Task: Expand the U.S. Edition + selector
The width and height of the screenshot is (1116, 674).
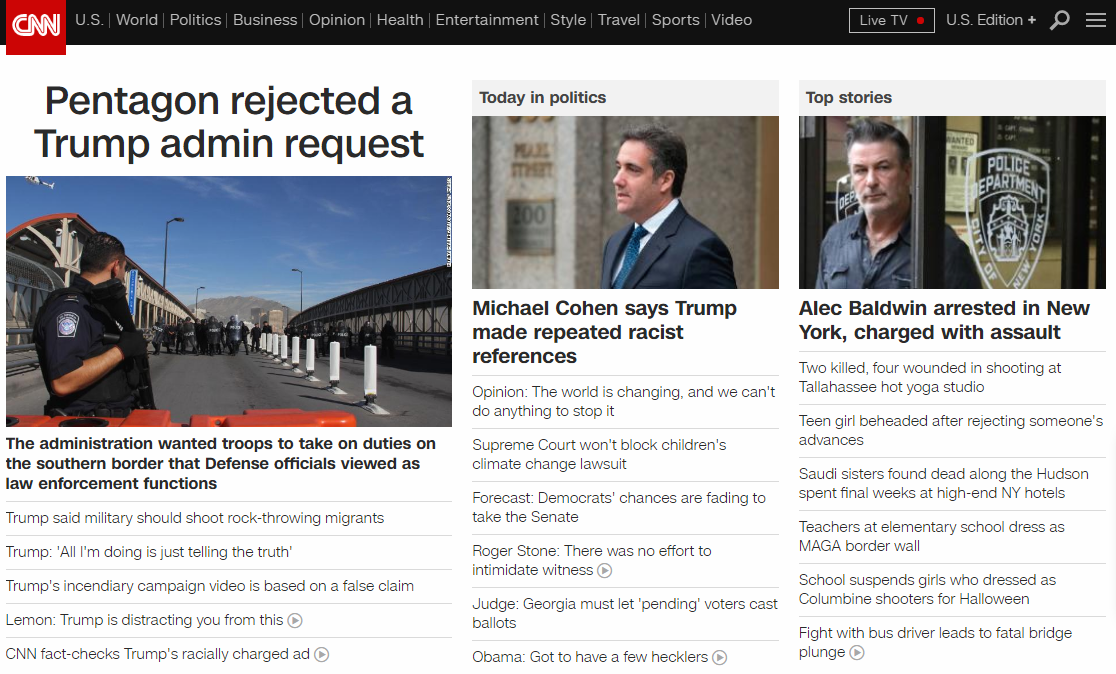Action: tap(991, 20)
